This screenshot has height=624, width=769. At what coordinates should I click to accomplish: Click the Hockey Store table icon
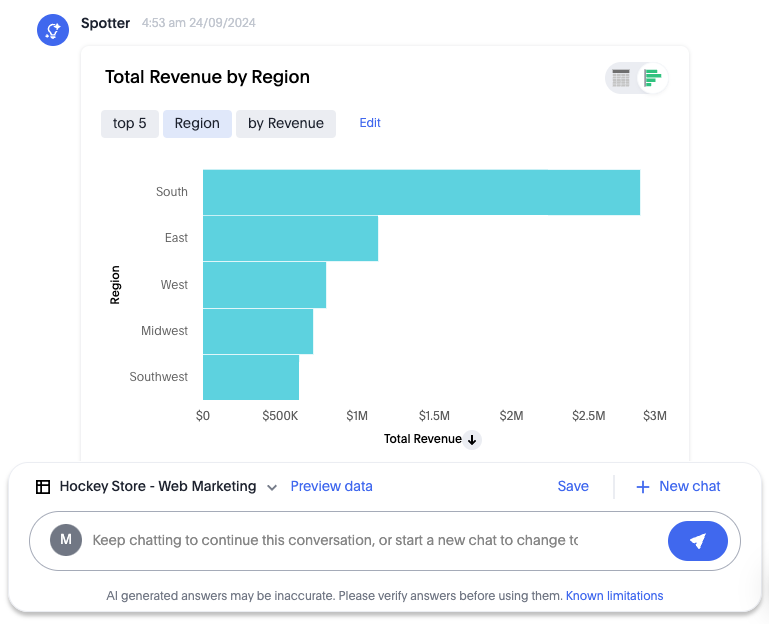pyautogui.click(x=43, y=487)
